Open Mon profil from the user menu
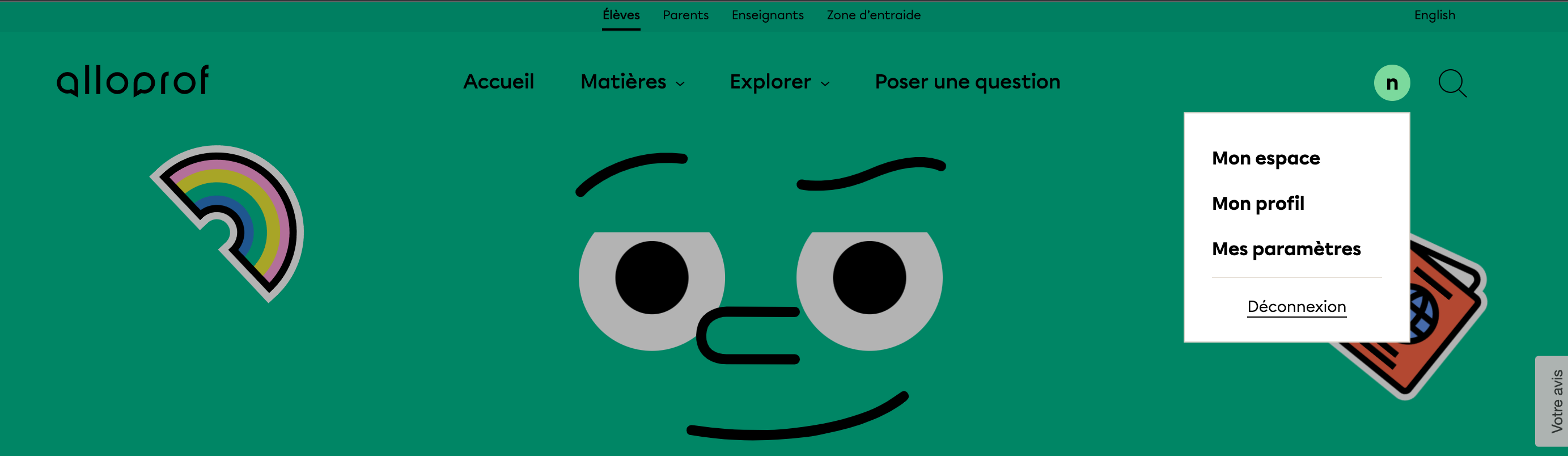The height and width of the screenshot is (456, 1568). (x=1257, y=204)
